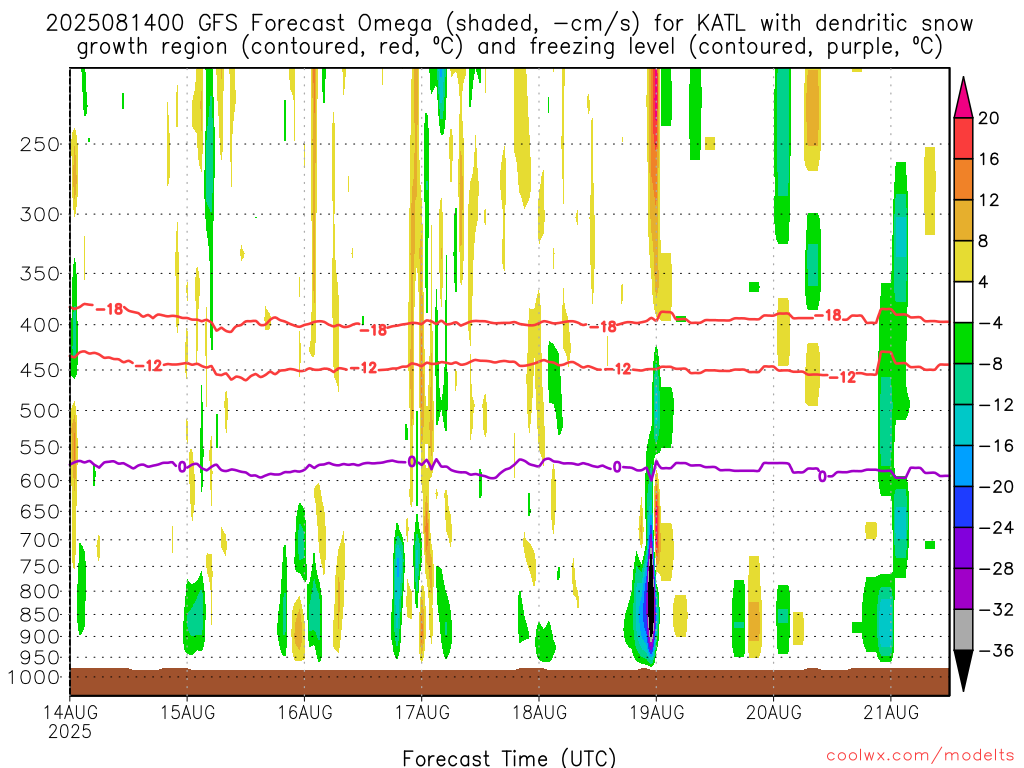Image resolution: width=1024 pixels, height=768 pixels.
Task: Click the colorbar value -24
Action: click(996, 528)
